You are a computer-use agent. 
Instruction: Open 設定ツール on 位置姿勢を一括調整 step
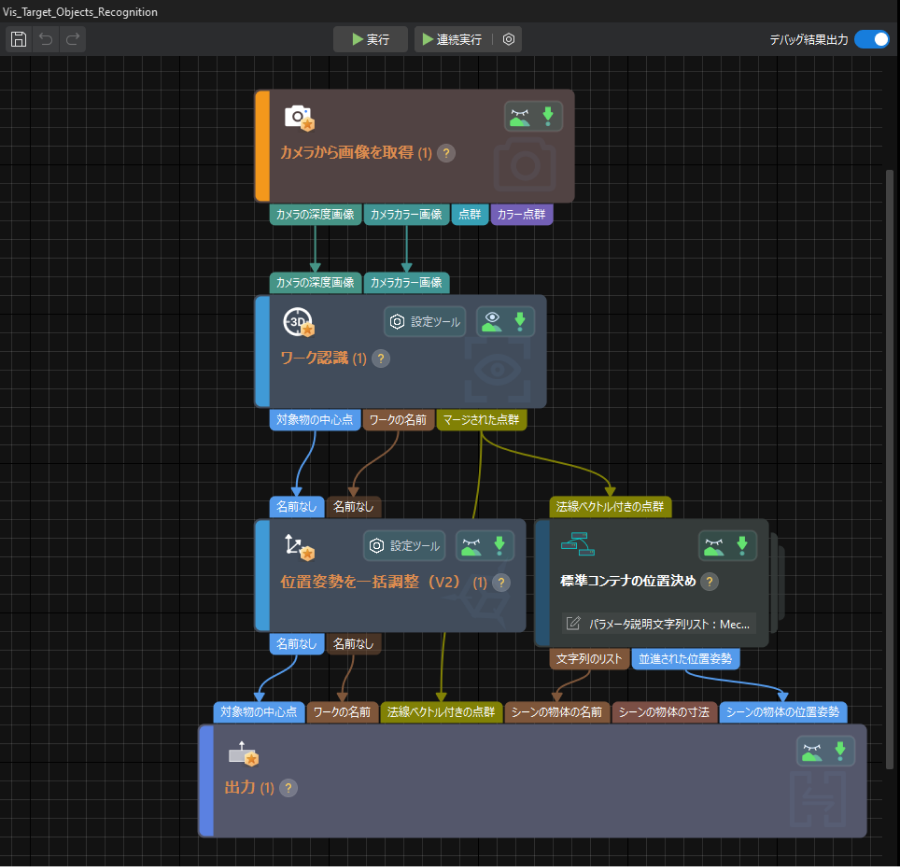coord(404,546)
